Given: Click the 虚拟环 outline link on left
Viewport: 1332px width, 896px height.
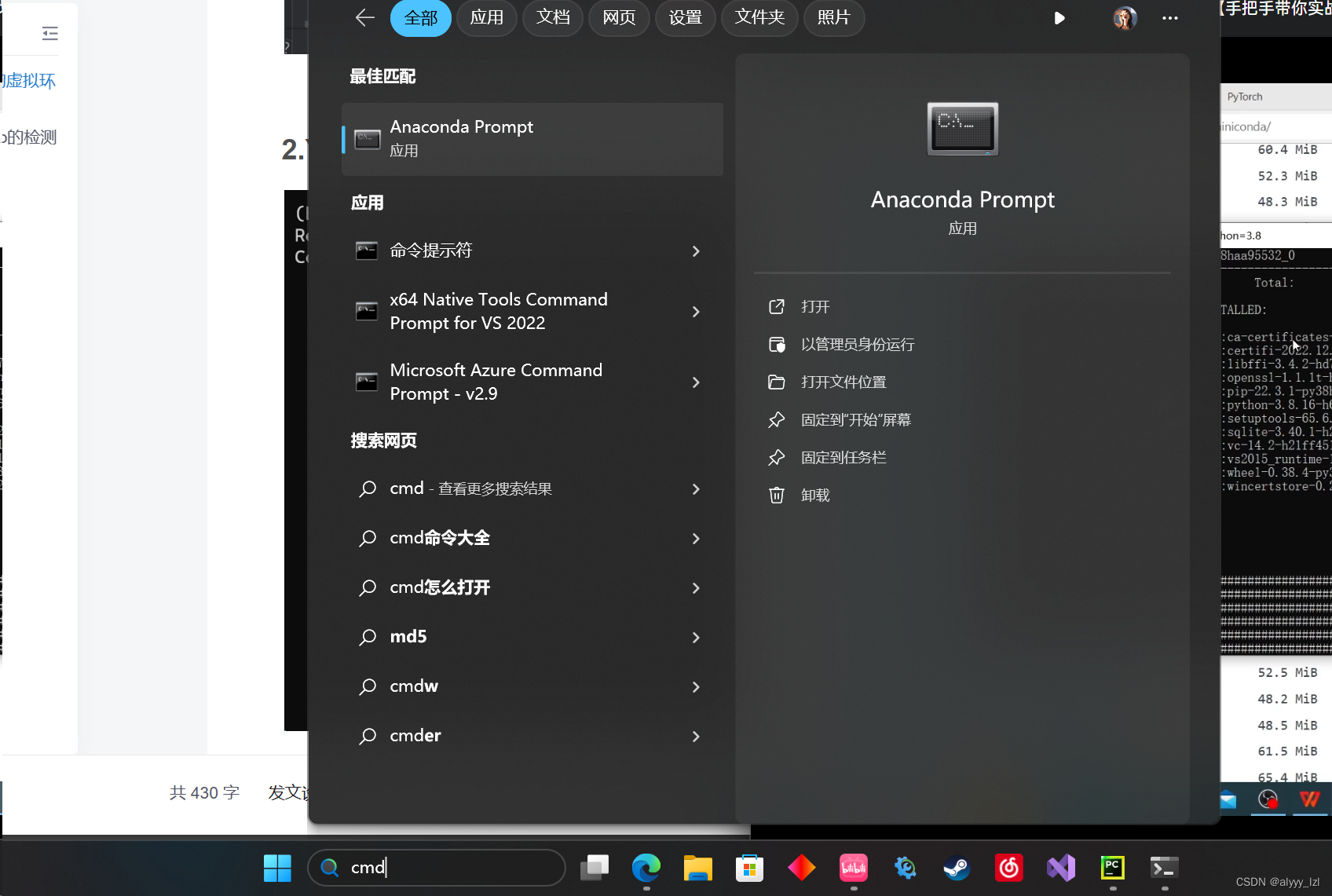Looking at the screenshot, I should pos(28,81).
